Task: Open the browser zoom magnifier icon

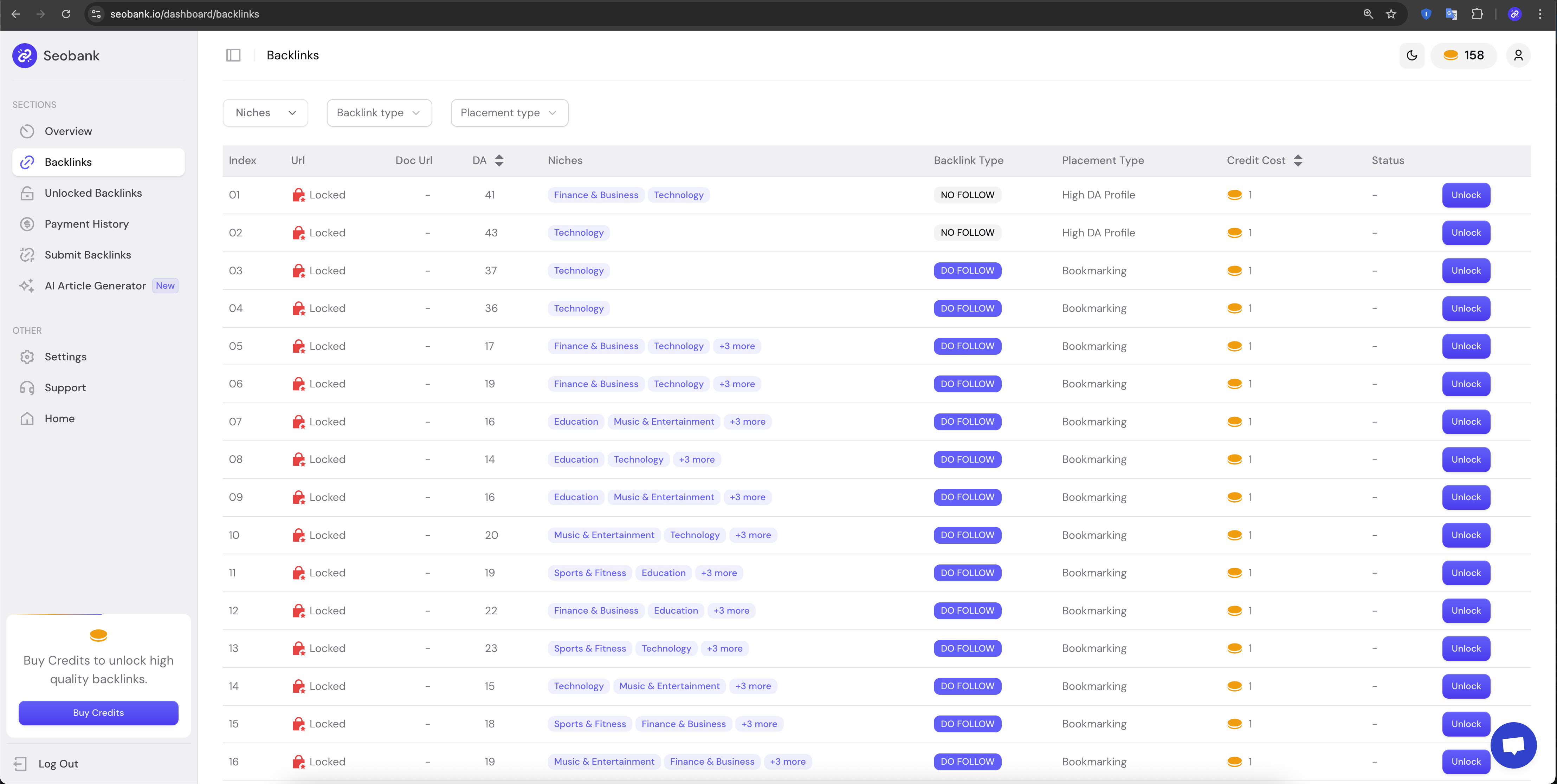Action: 1368,14
